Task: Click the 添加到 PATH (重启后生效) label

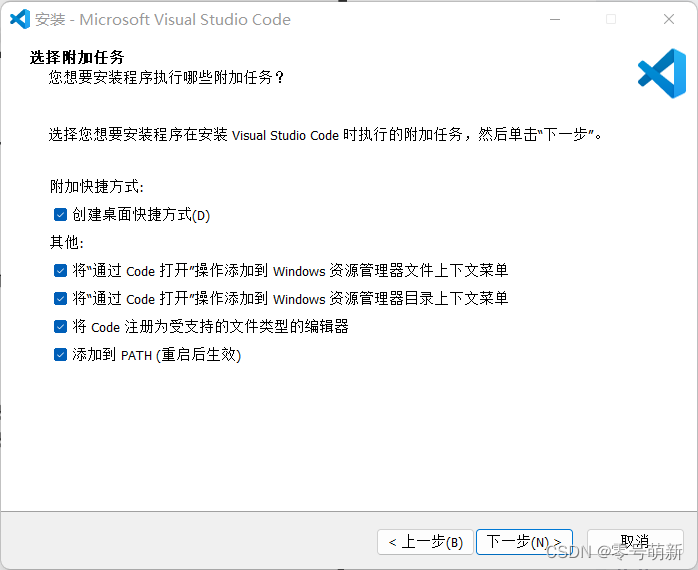Action: [x=156, y=355]
